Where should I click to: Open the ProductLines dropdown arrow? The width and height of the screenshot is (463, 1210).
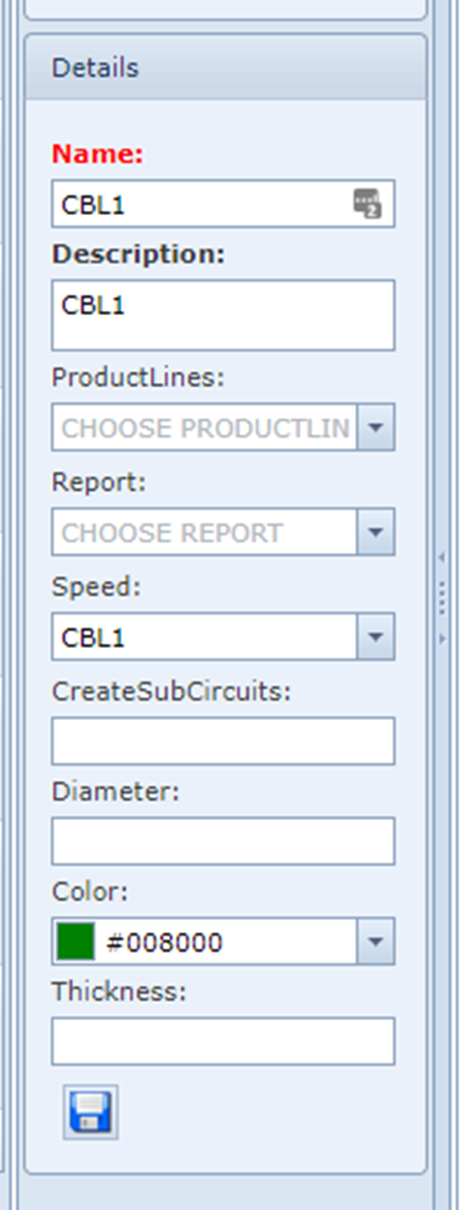tap(376, 427)
